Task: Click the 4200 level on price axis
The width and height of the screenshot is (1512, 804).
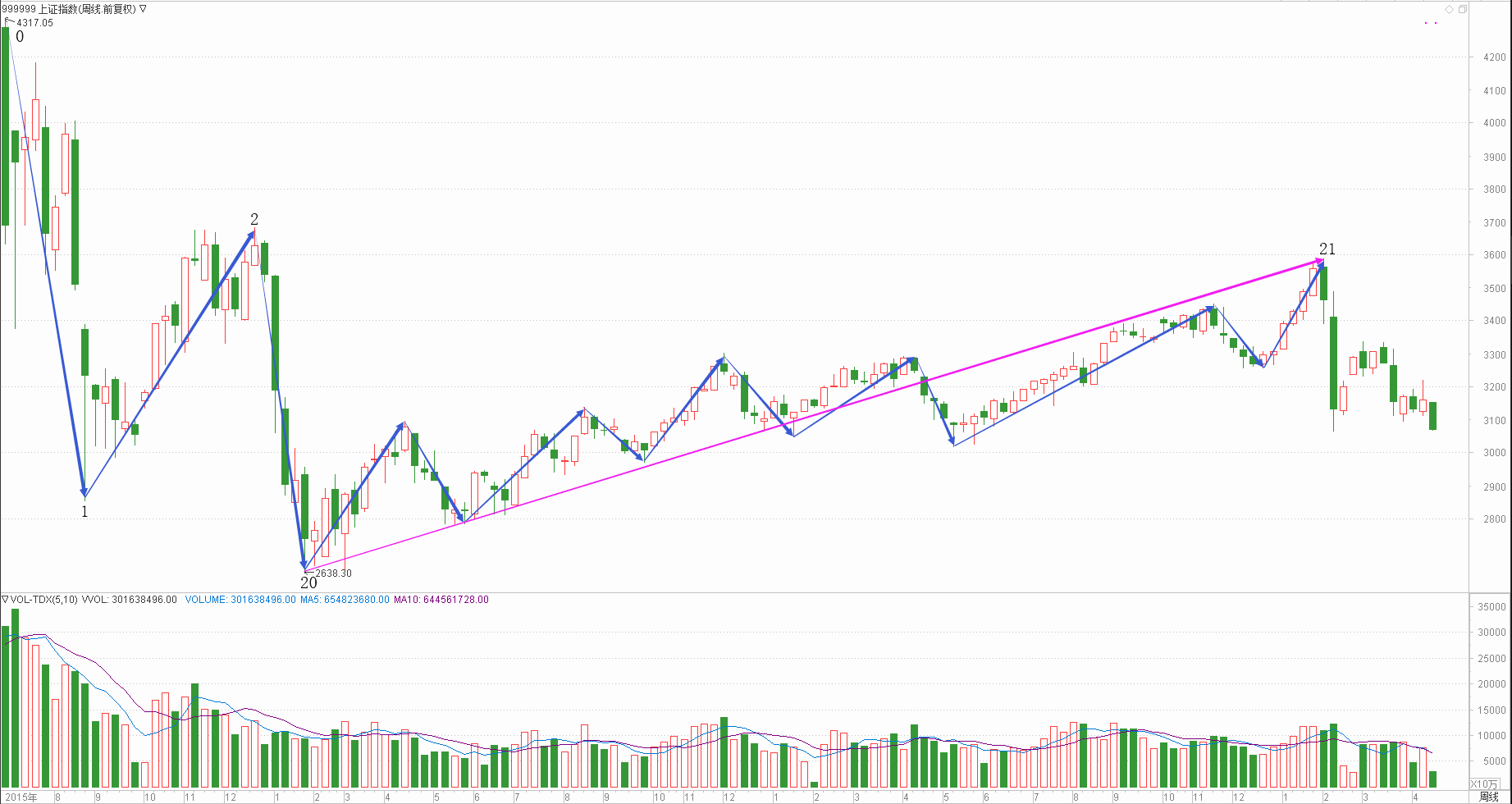Action: (1494, 57)
